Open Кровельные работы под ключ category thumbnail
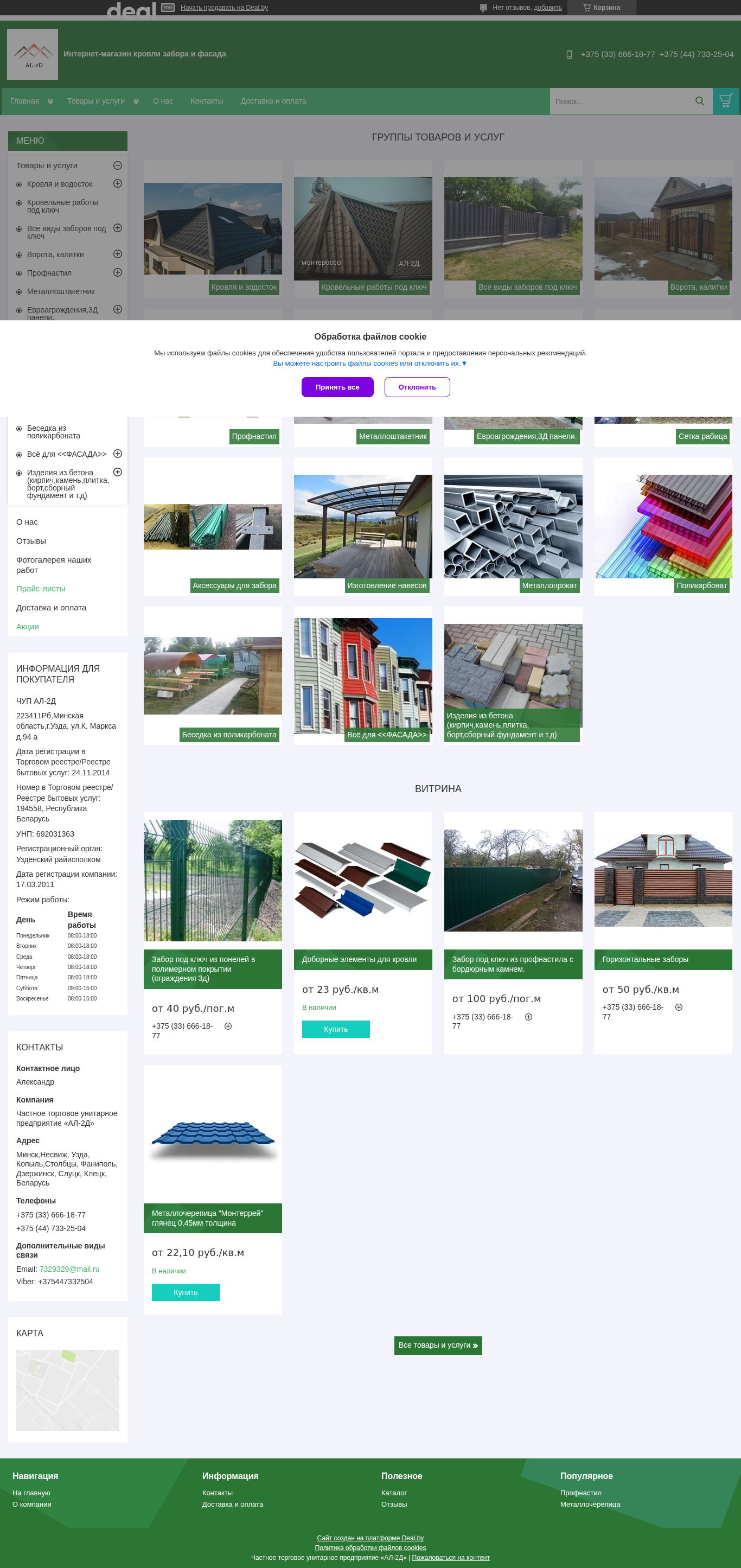 [x=363, y=228]
